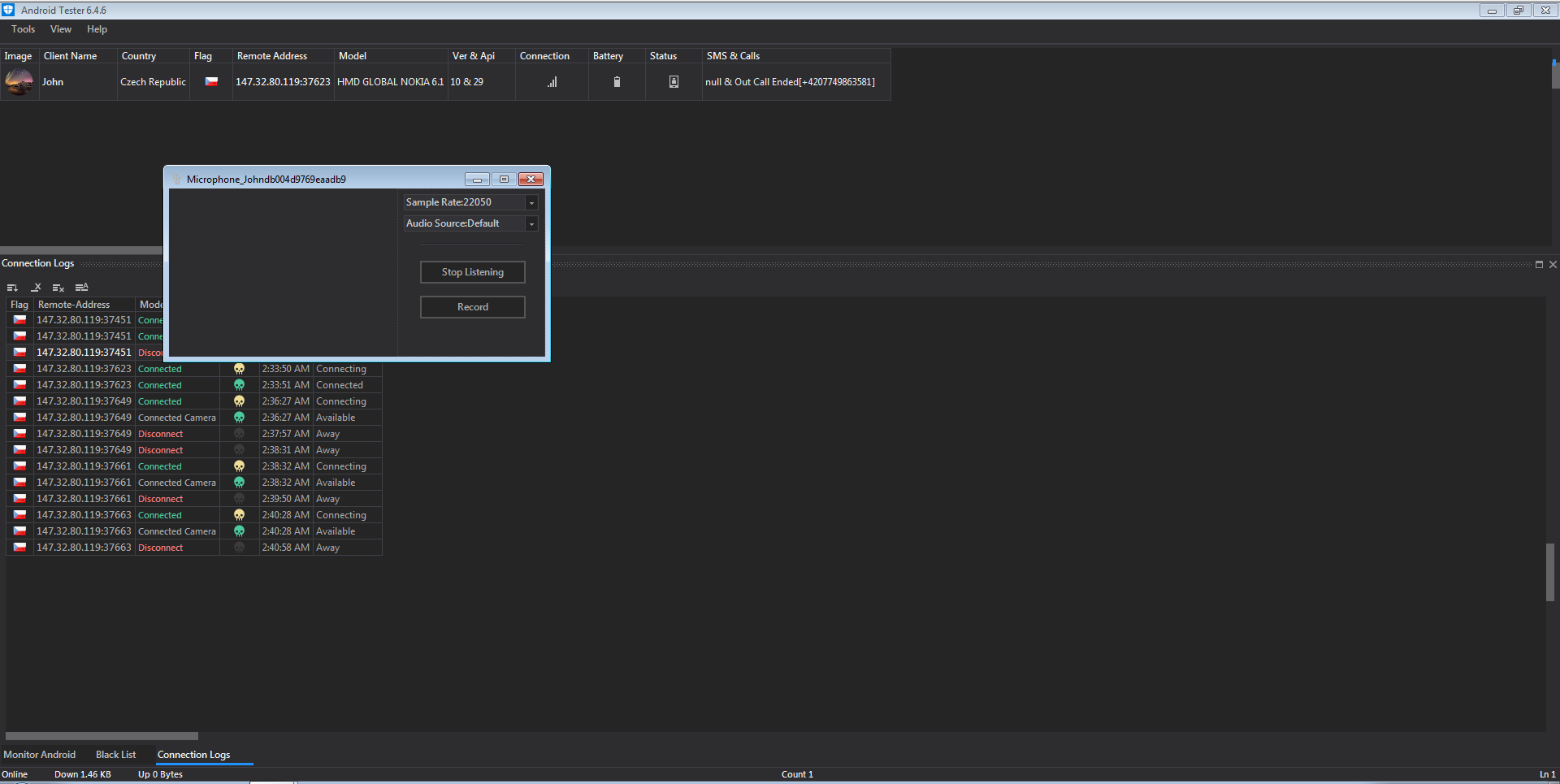Click the yellow skull icon at 2:38:32 AM Connecting
The image size is (1560, 784).
[x=239, y=466]
